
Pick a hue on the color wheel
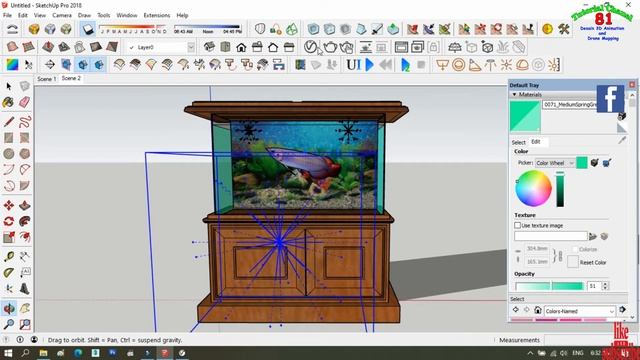(533, 188)
